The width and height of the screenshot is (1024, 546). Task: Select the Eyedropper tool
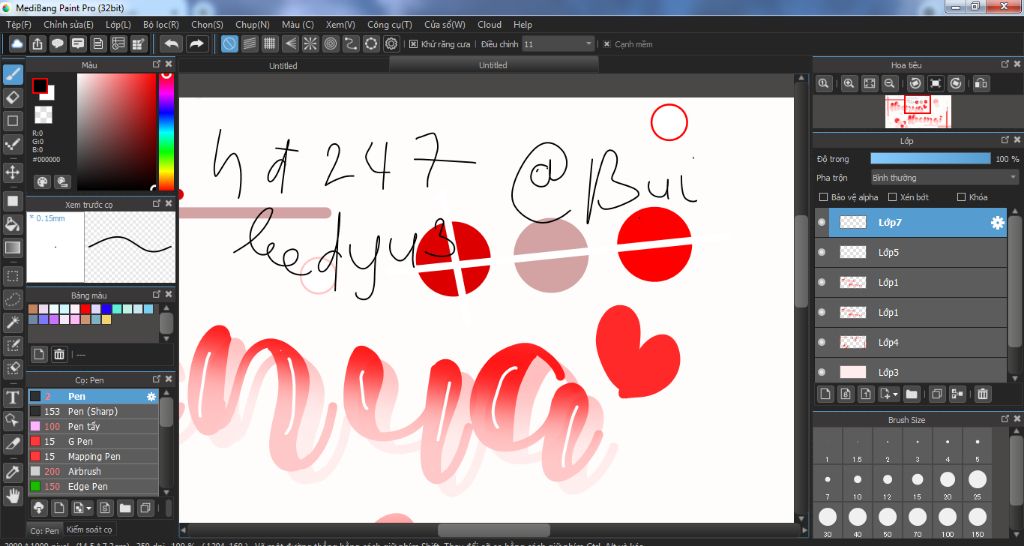12,472
